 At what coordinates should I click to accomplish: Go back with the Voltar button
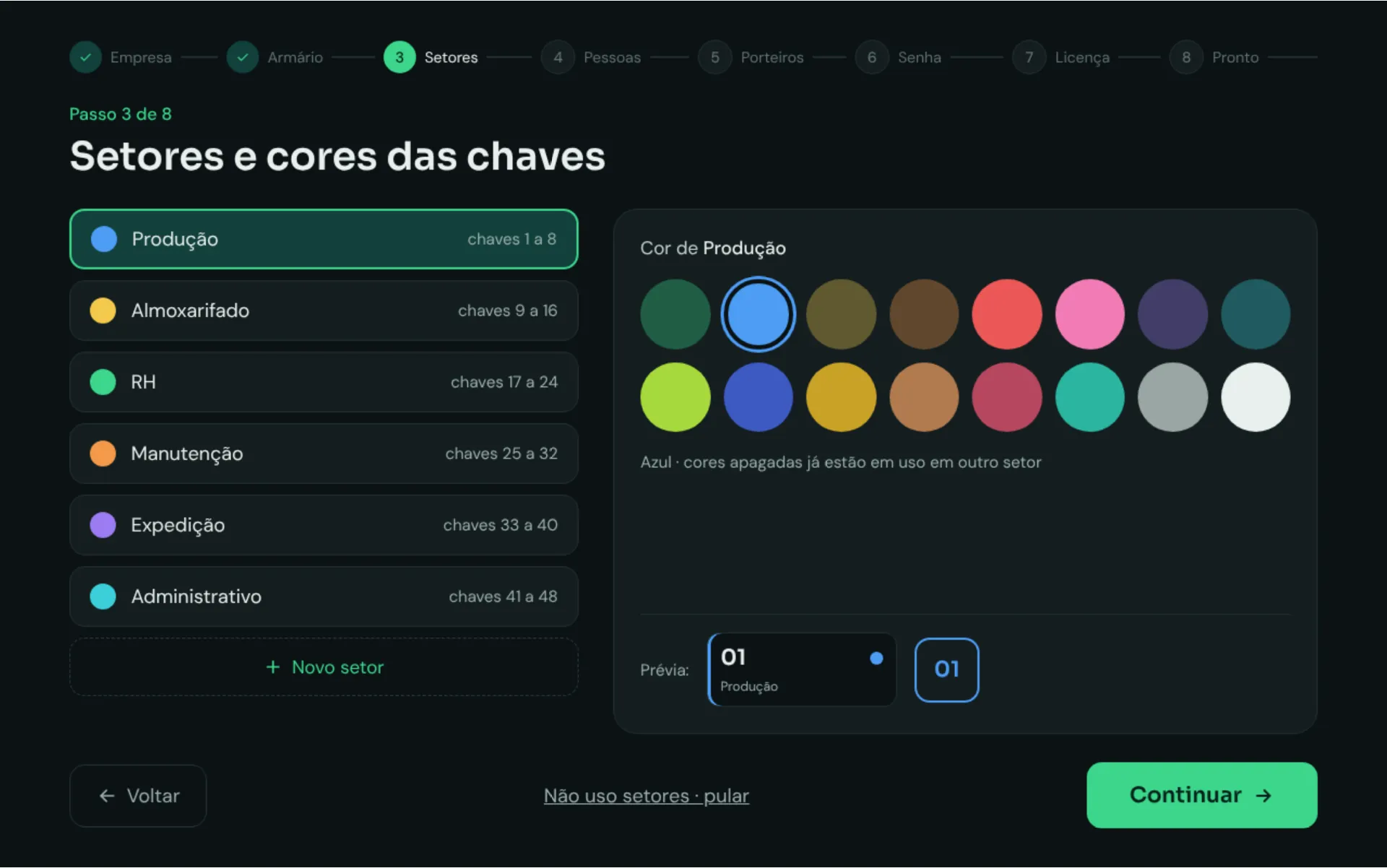coord(138,796)
